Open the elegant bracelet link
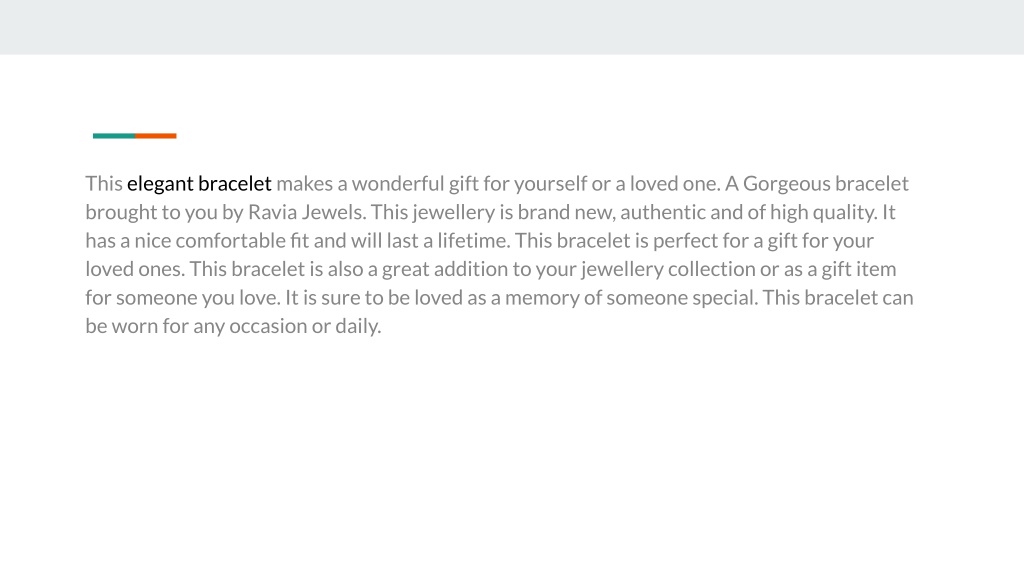Viewport: 1024px width, 576px height. (199, 184)
